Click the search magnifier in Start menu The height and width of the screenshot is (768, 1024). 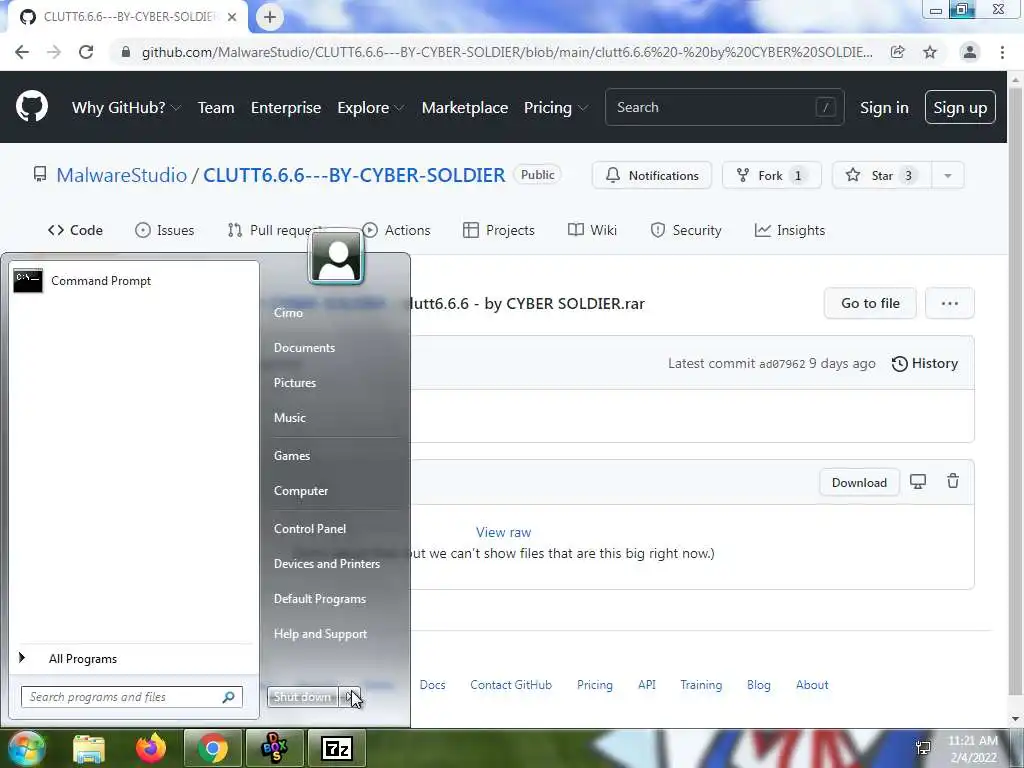point(229,697)
